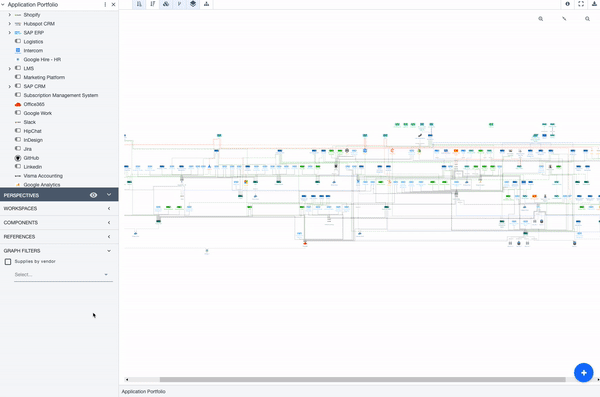
Task: Click the download icon at top right
Action: [594, 4]
